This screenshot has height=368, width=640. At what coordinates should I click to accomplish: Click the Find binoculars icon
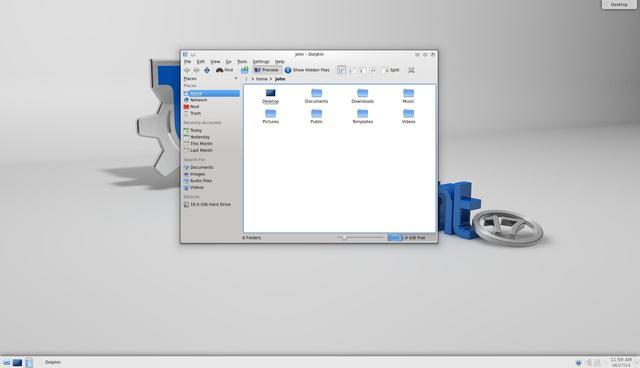(x=220, y=70)
